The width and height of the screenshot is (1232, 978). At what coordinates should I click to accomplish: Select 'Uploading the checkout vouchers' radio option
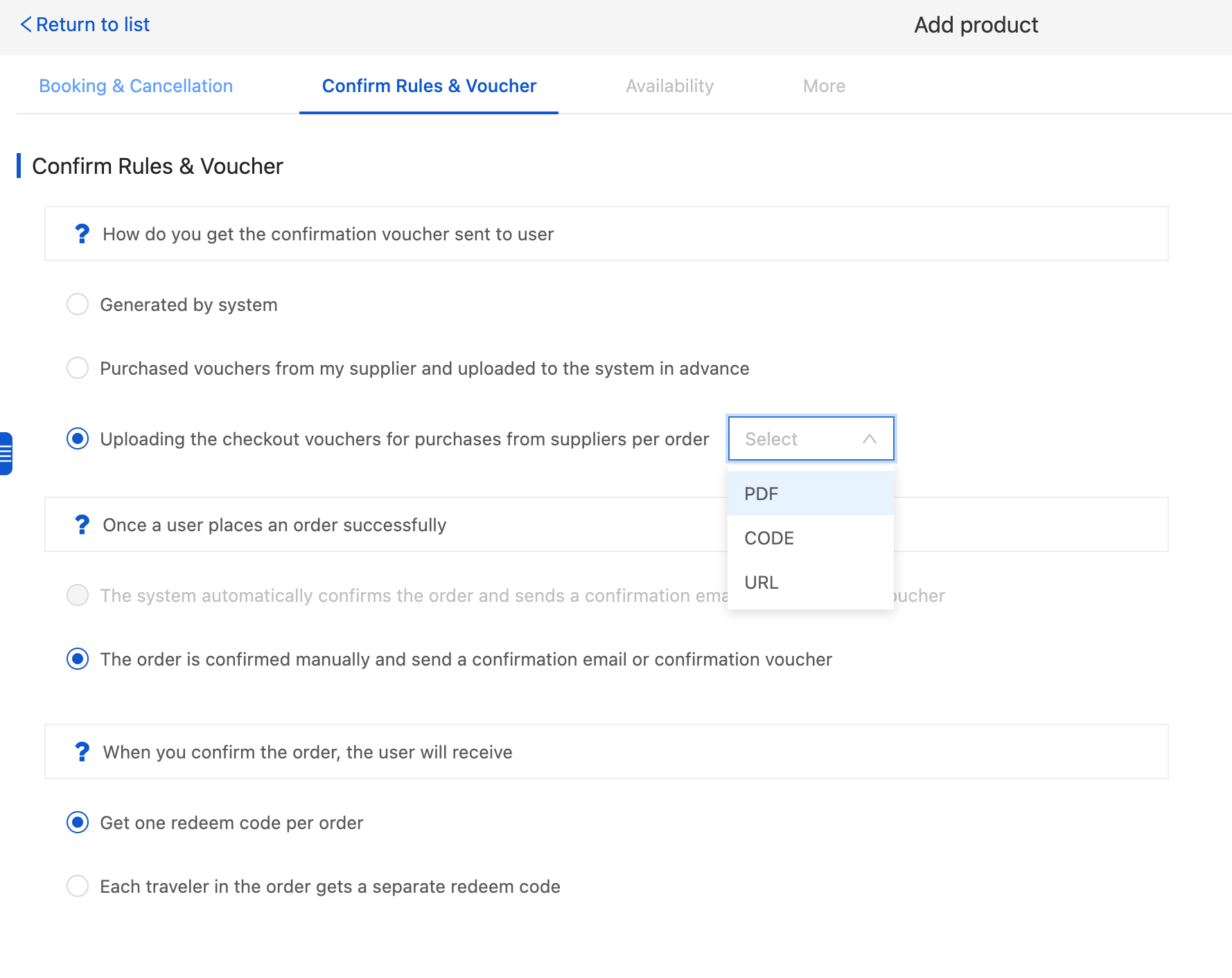[78, 439]
